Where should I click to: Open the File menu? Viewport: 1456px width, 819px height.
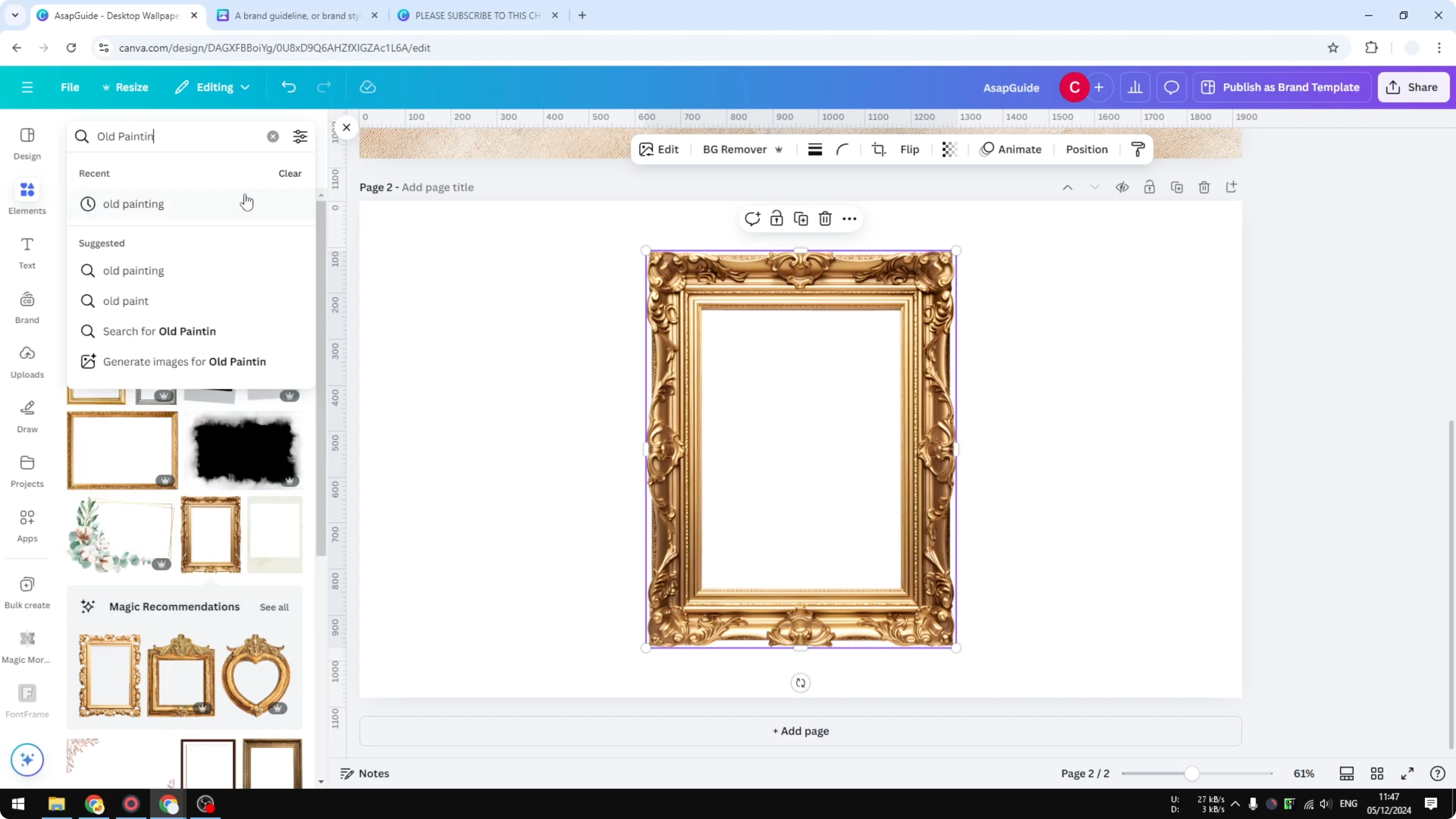70,87
